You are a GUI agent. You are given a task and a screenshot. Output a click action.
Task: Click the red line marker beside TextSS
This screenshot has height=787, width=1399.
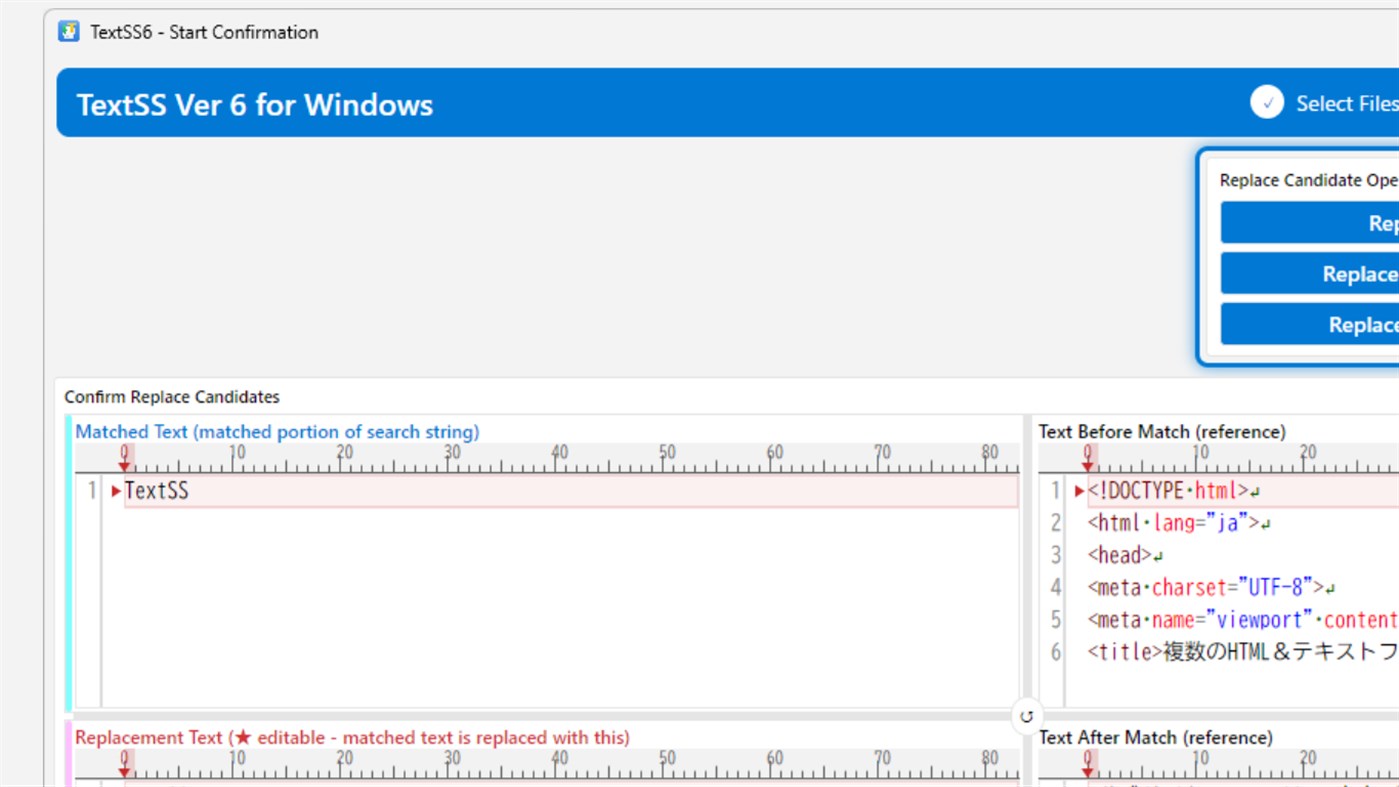pyautogui.click(x=116, y=491)
